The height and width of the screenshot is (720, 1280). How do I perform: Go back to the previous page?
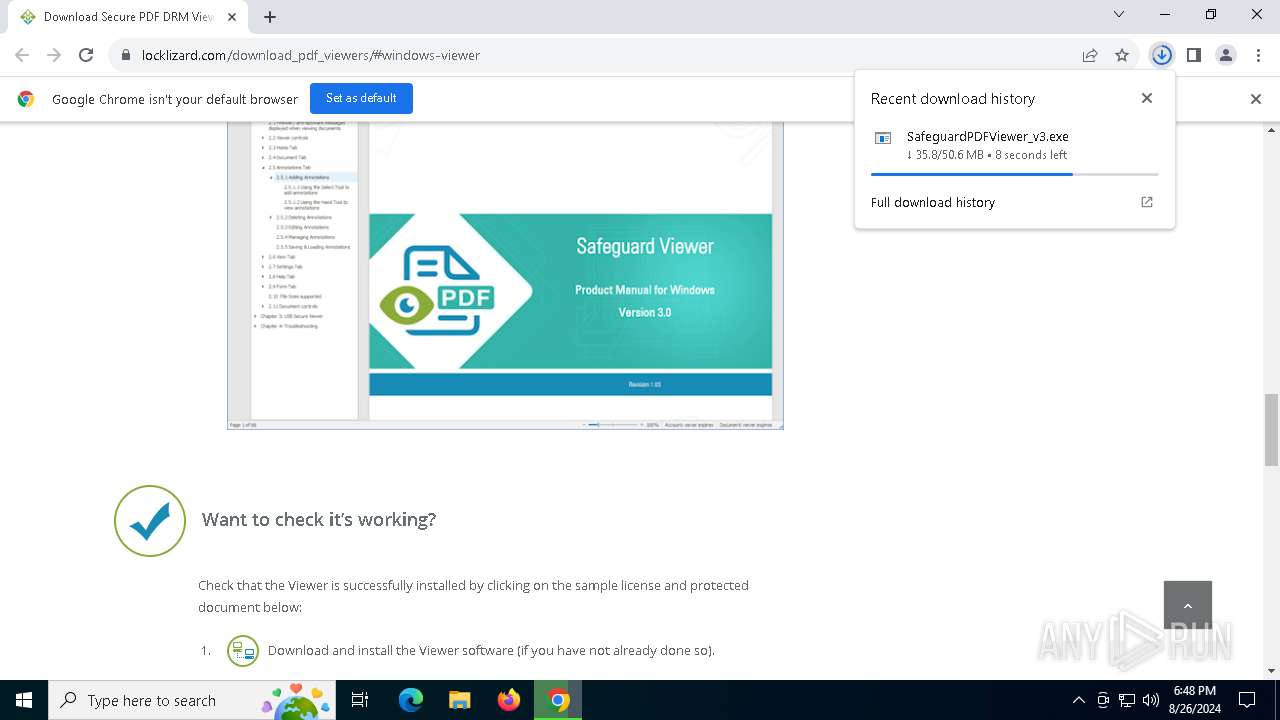22,55
